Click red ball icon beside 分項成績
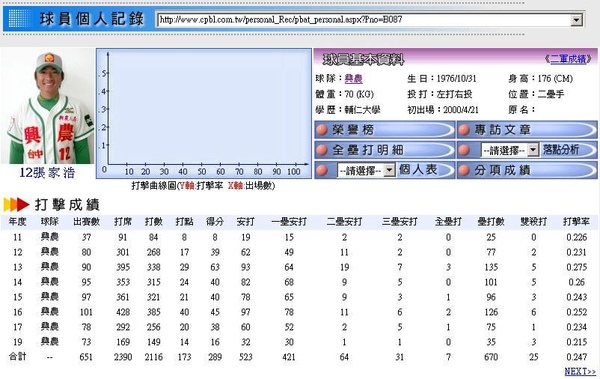The image size is (600, 379). pyautogui.click(x=465, y=170)
